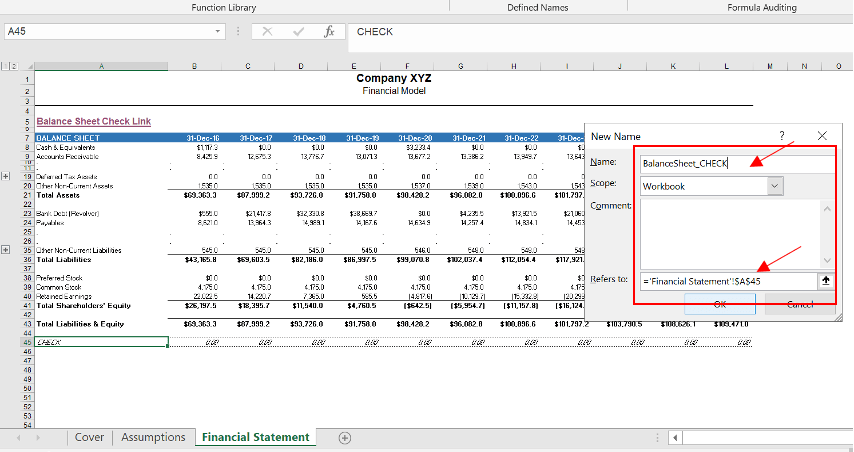Select the Financial Statement sheet tab
The image size is (854, 452).
coord(255,437)
